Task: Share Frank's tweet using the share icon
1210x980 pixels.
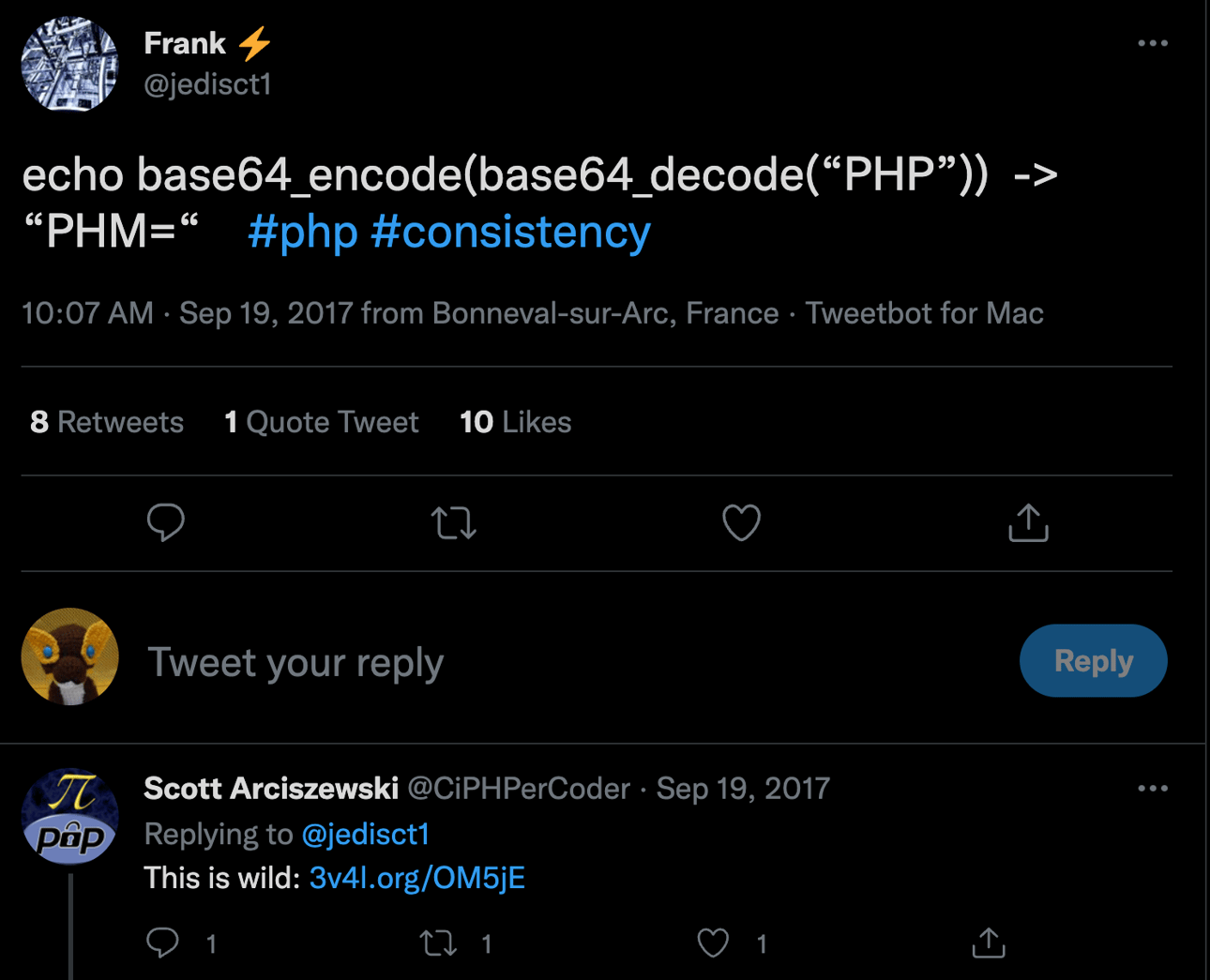Action: [1028, 522]
